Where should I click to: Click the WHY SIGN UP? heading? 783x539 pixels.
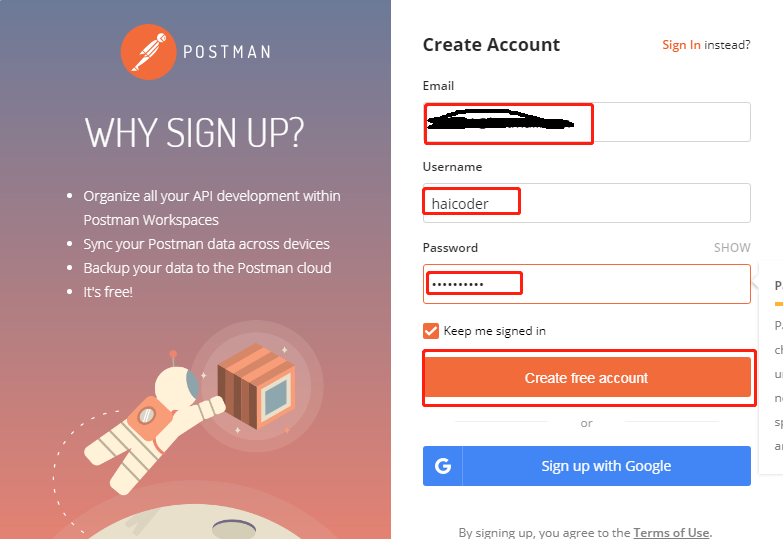[x=194, y=133]
